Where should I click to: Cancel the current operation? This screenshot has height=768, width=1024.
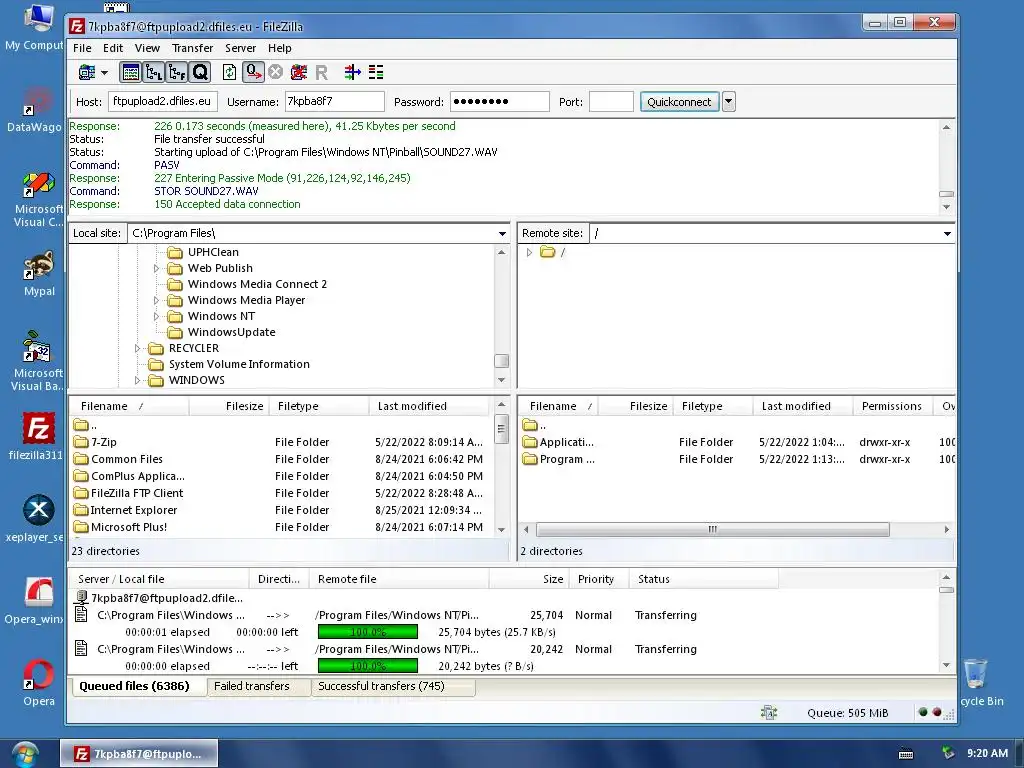[276, 72]
